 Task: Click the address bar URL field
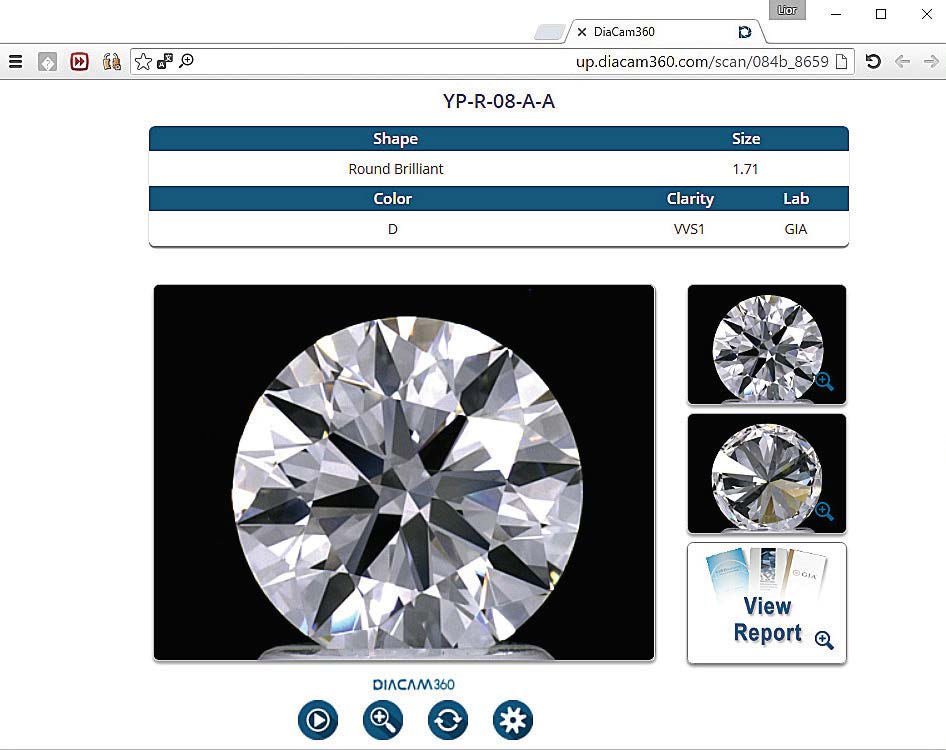pos(500,62)
